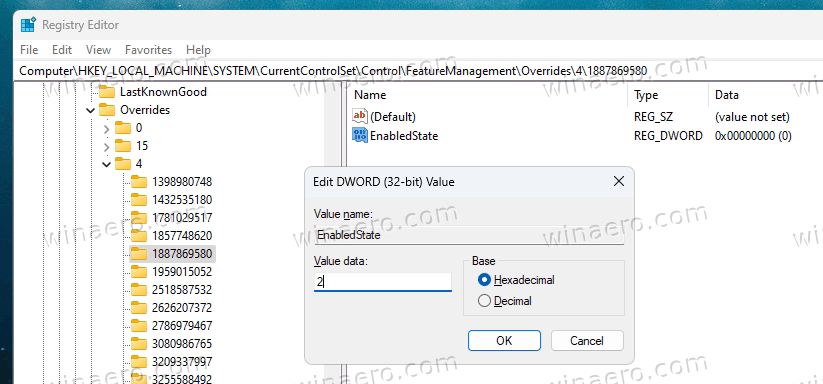823x384 pixels.
Task: Click the EnabledState DWORD value icon
Action: click(x=360, y=135)
